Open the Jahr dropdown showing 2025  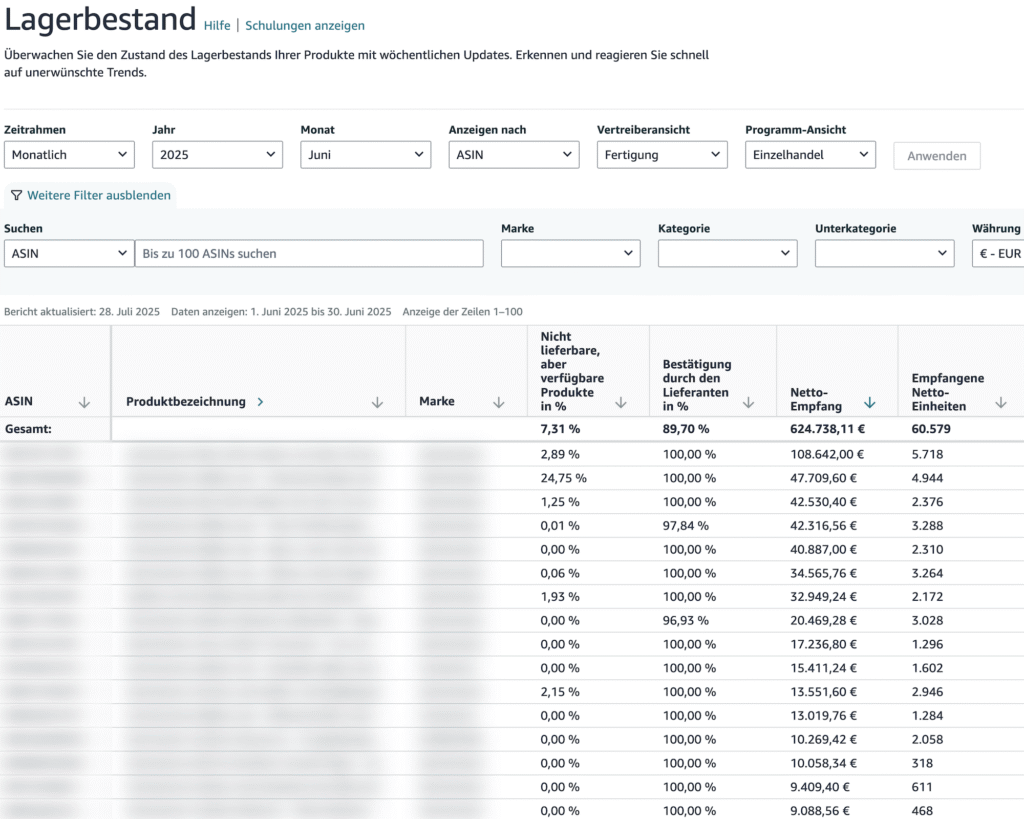point(217,155)
